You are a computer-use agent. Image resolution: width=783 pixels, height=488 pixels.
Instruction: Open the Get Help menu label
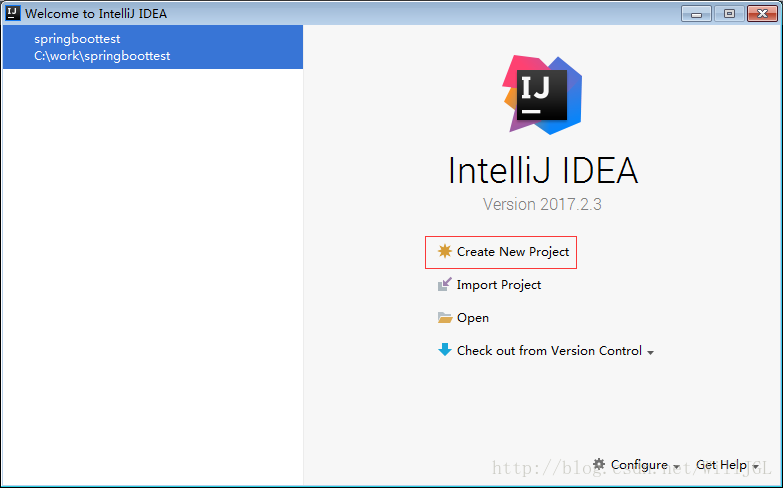721,465
